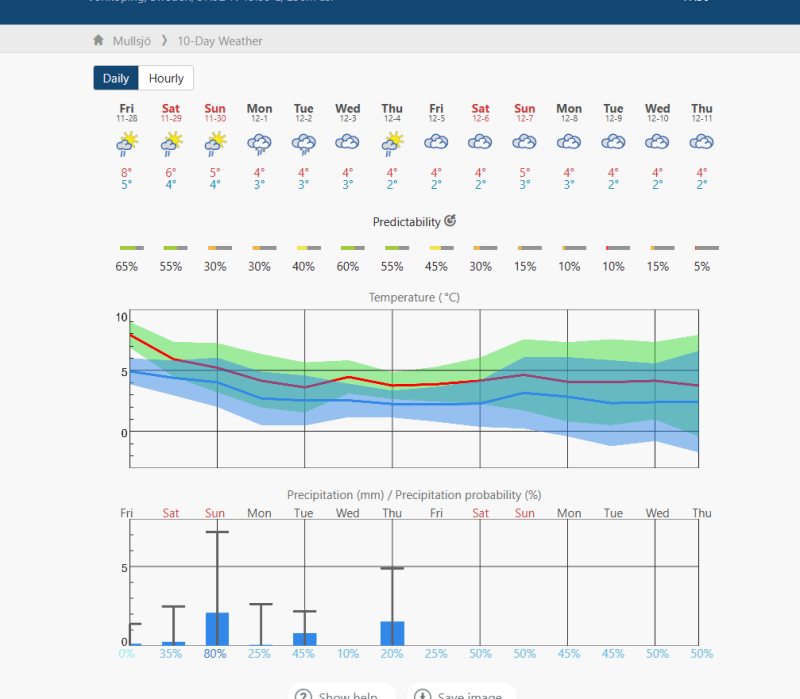
Task: Click Sat 11-29 sun-shower icon
Action: point(171,143)
